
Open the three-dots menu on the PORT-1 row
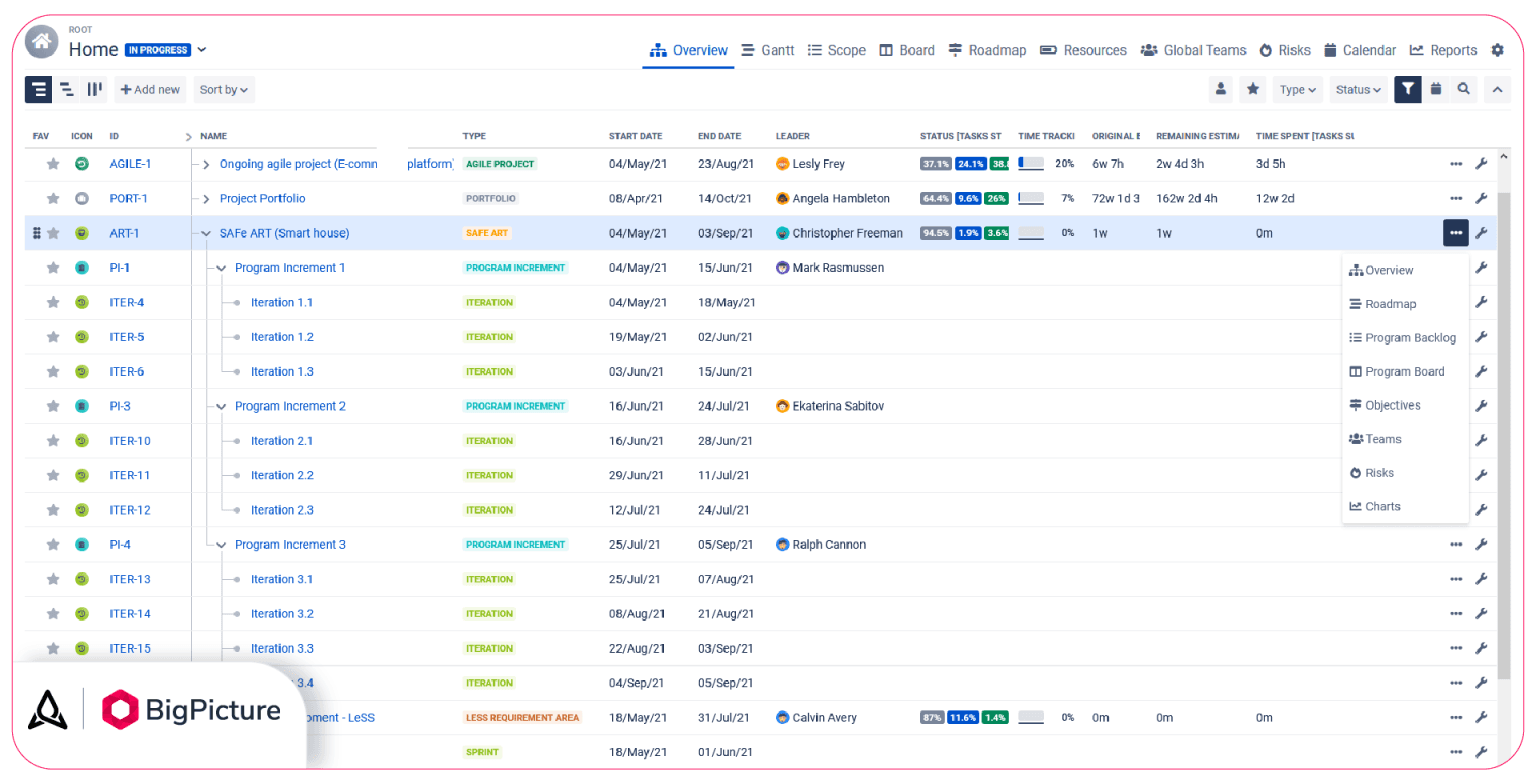click(x=1456, y=198)
